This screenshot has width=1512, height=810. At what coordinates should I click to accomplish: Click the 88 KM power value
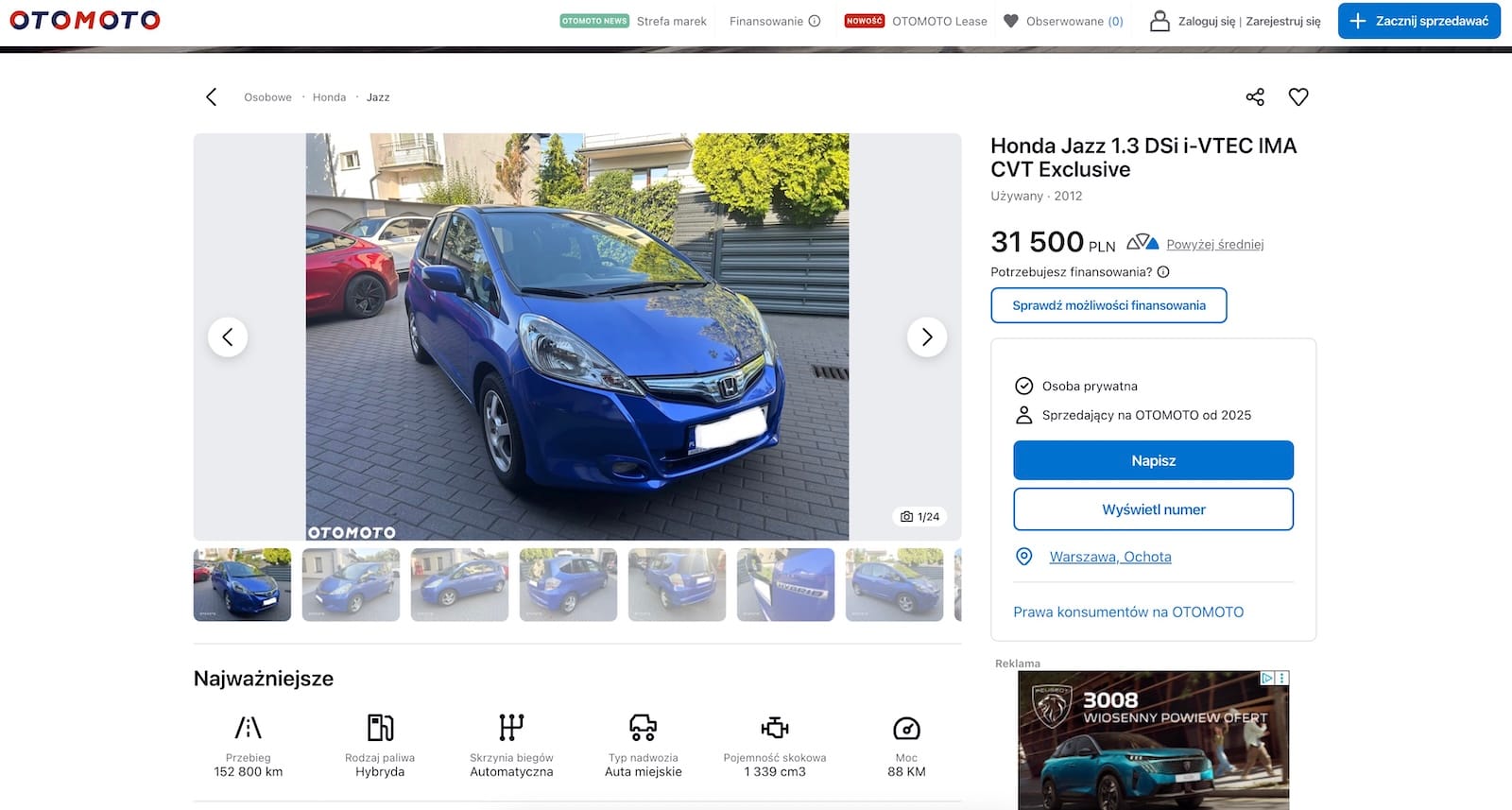tap(906, 771)
